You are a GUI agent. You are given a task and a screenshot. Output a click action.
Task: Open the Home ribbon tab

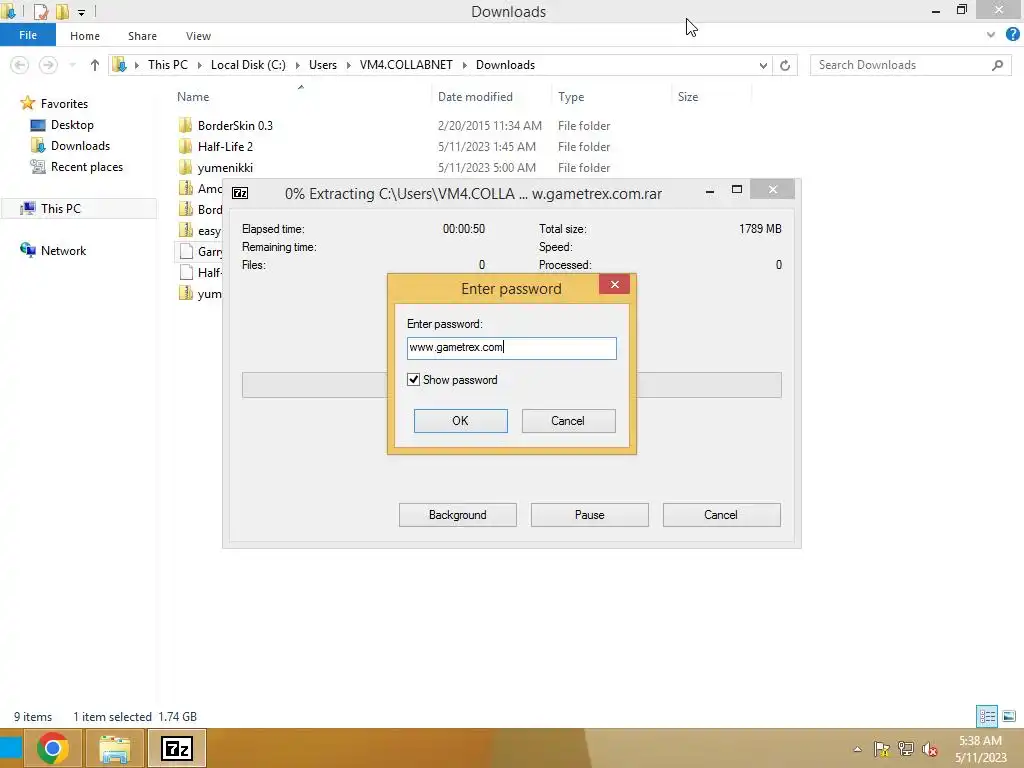85,36
